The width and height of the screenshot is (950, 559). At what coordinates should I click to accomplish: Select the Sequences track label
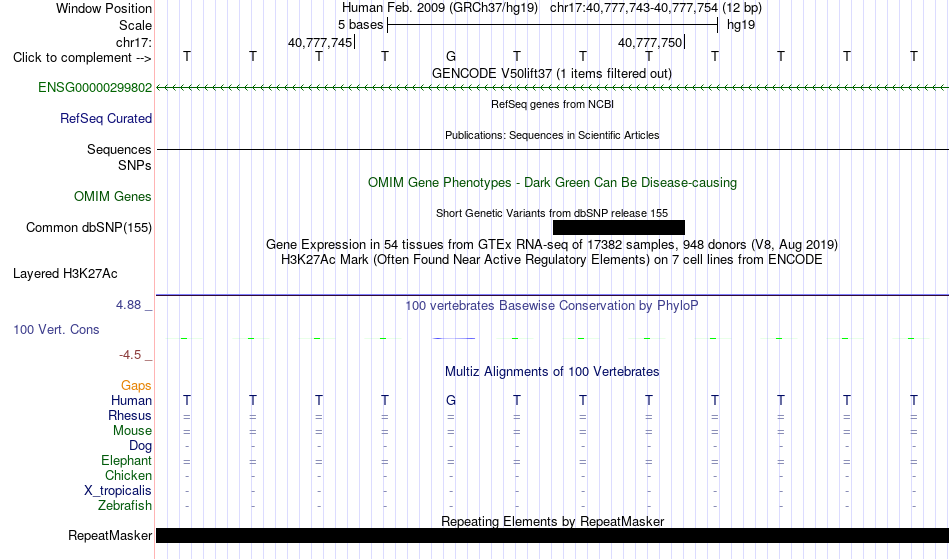(x=119, y=149)
